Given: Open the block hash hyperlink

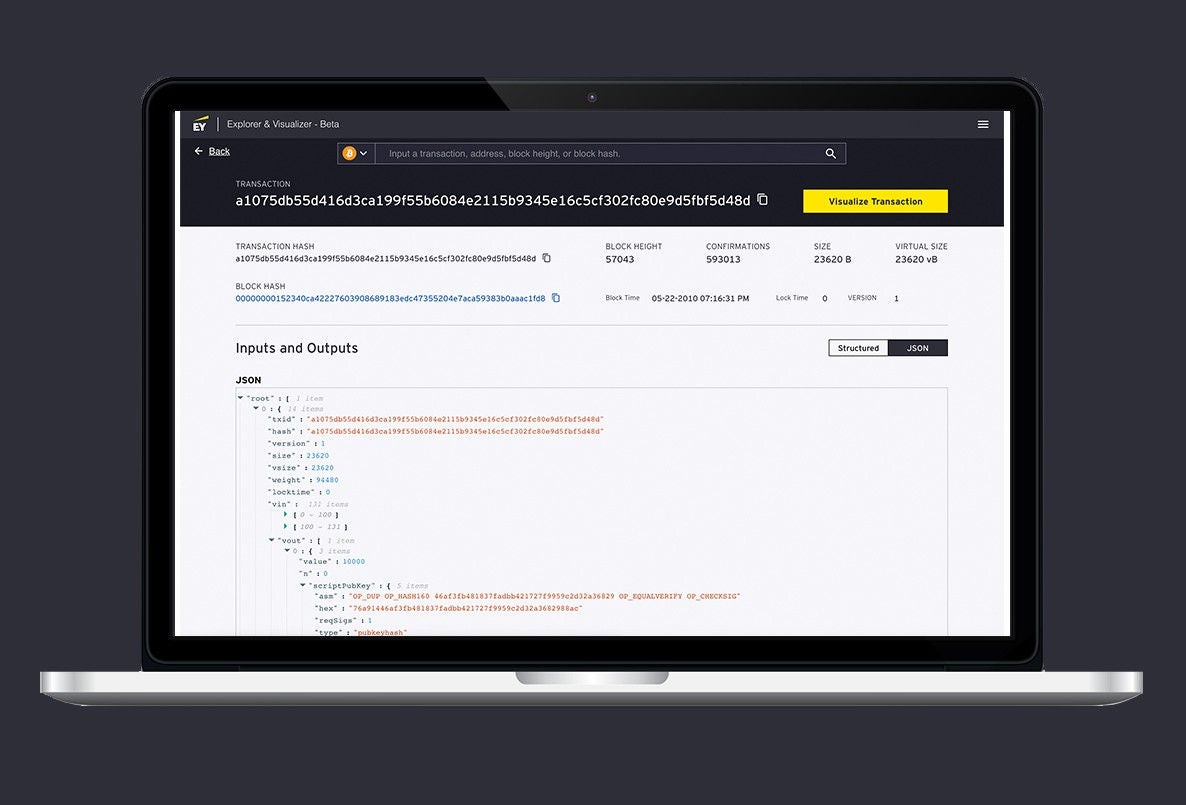Looking at the screenshot, I should point(390,298).
